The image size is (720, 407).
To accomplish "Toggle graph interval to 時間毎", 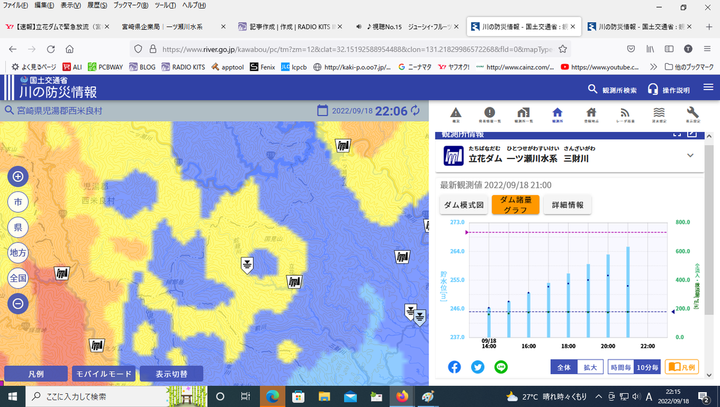I will pos(621,367).
